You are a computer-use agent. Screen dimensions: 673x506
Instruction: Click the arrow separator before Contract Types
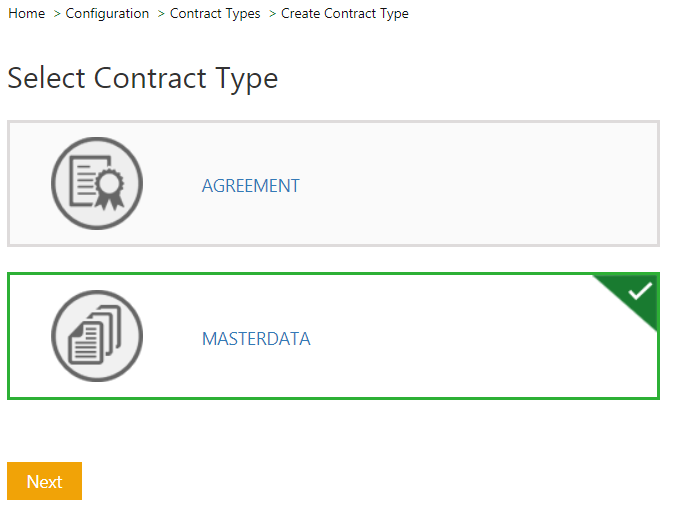(161, 14)
